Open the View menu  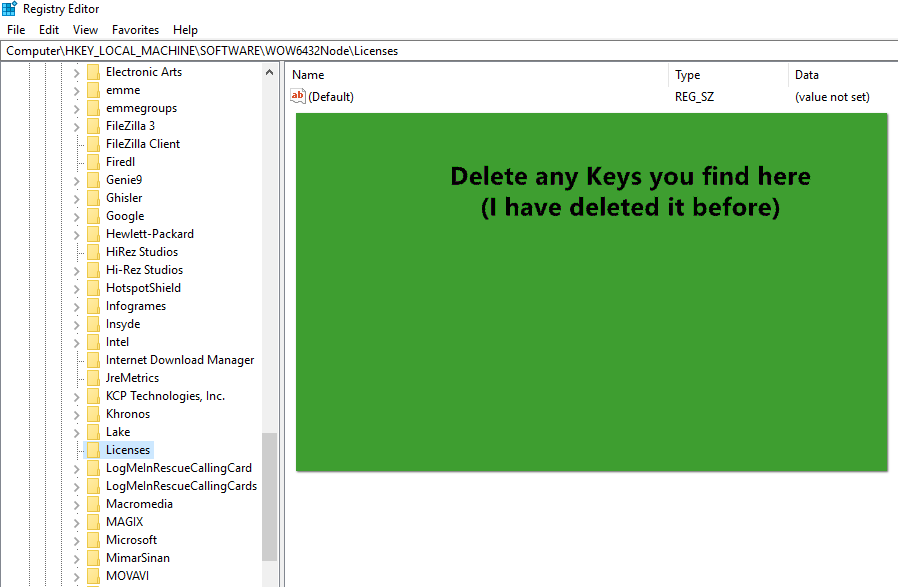click(85, 30)
